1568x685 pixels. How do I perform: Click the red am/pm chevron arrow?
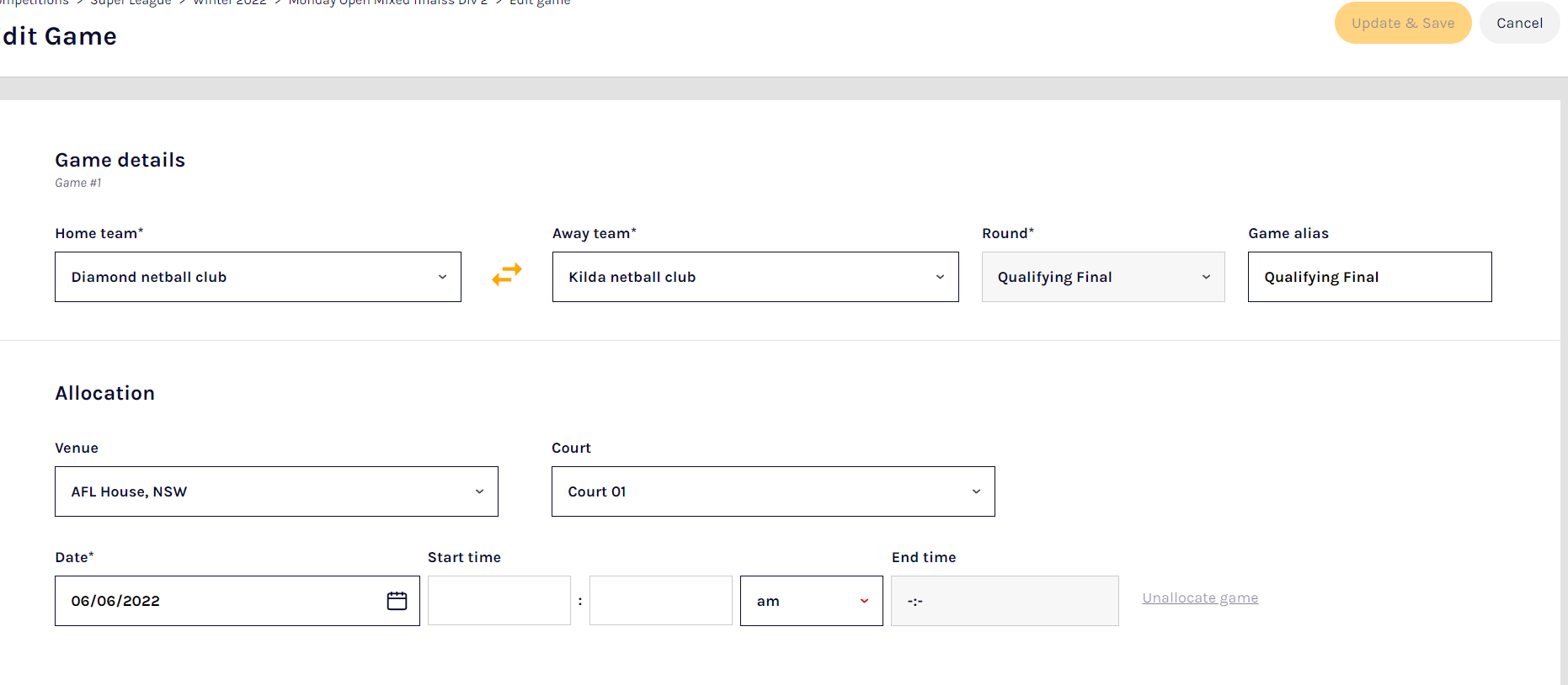(x=864, y=601)
